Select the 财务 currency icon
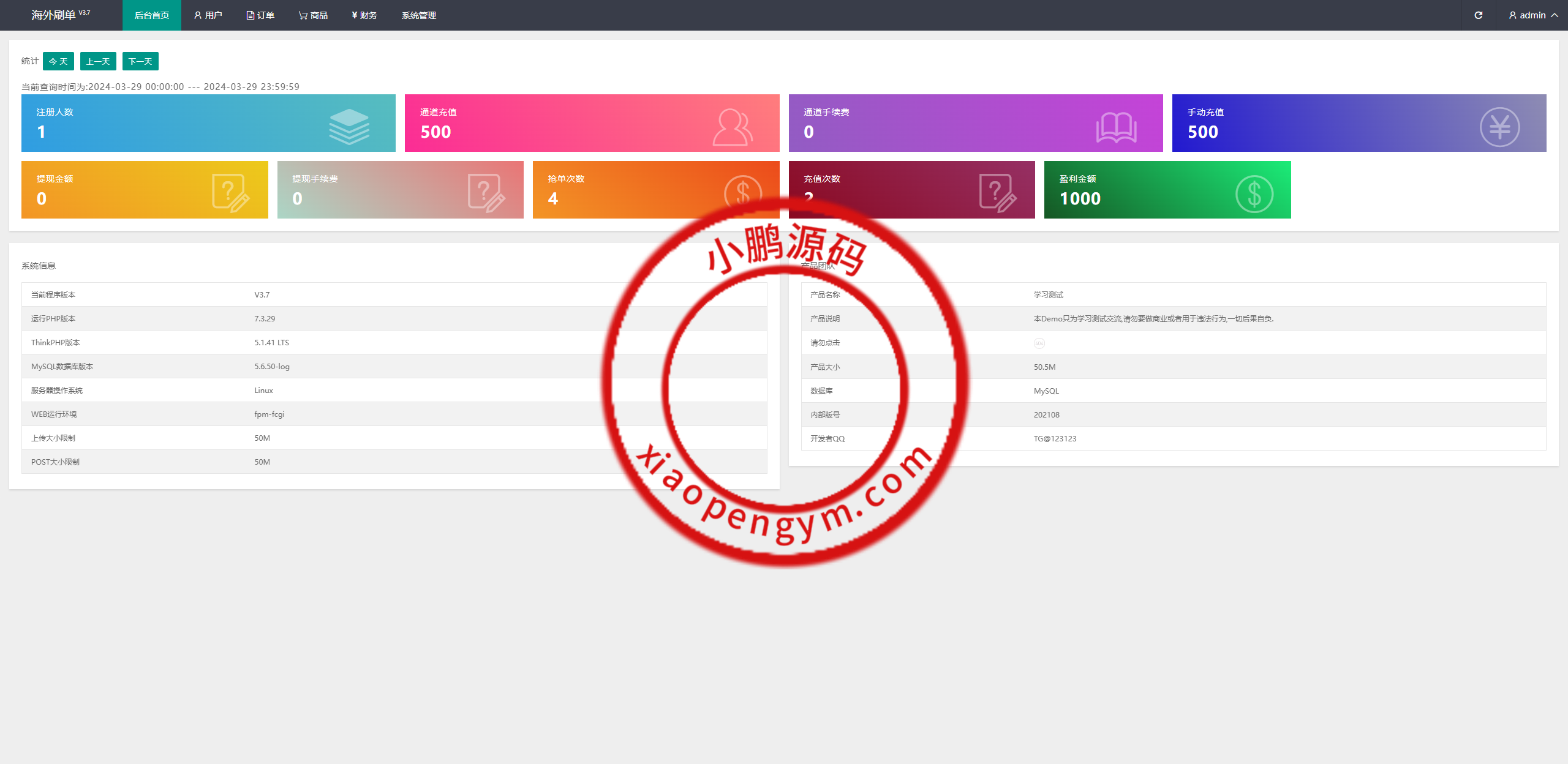This screenshot has height=764, width=1568. [x=354, y=15]
